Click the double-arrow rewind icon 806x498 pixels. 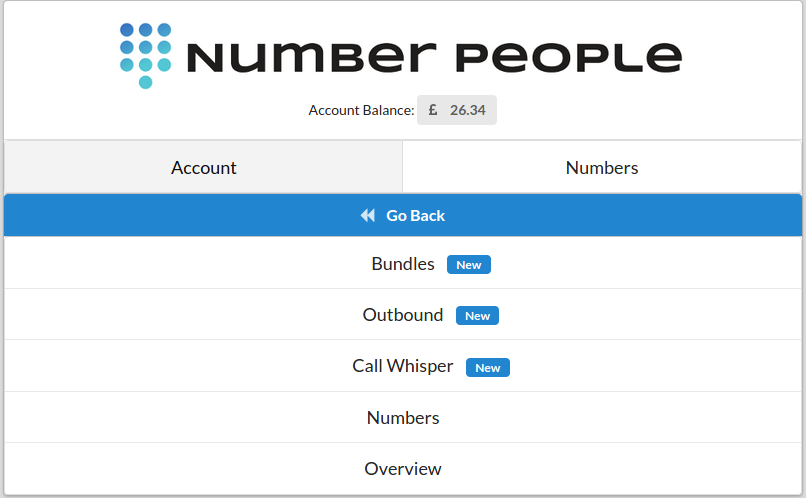pos(368,215)
